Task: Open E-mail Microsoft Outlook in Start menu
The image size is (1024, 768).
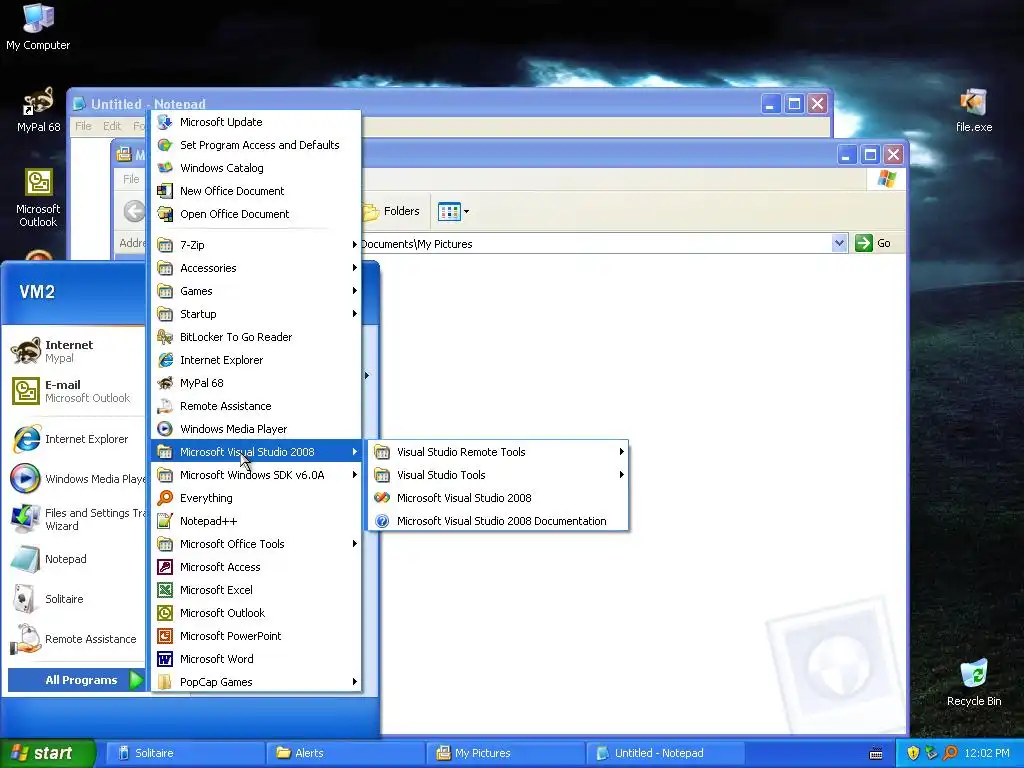Action: click(x=75, y=391)
